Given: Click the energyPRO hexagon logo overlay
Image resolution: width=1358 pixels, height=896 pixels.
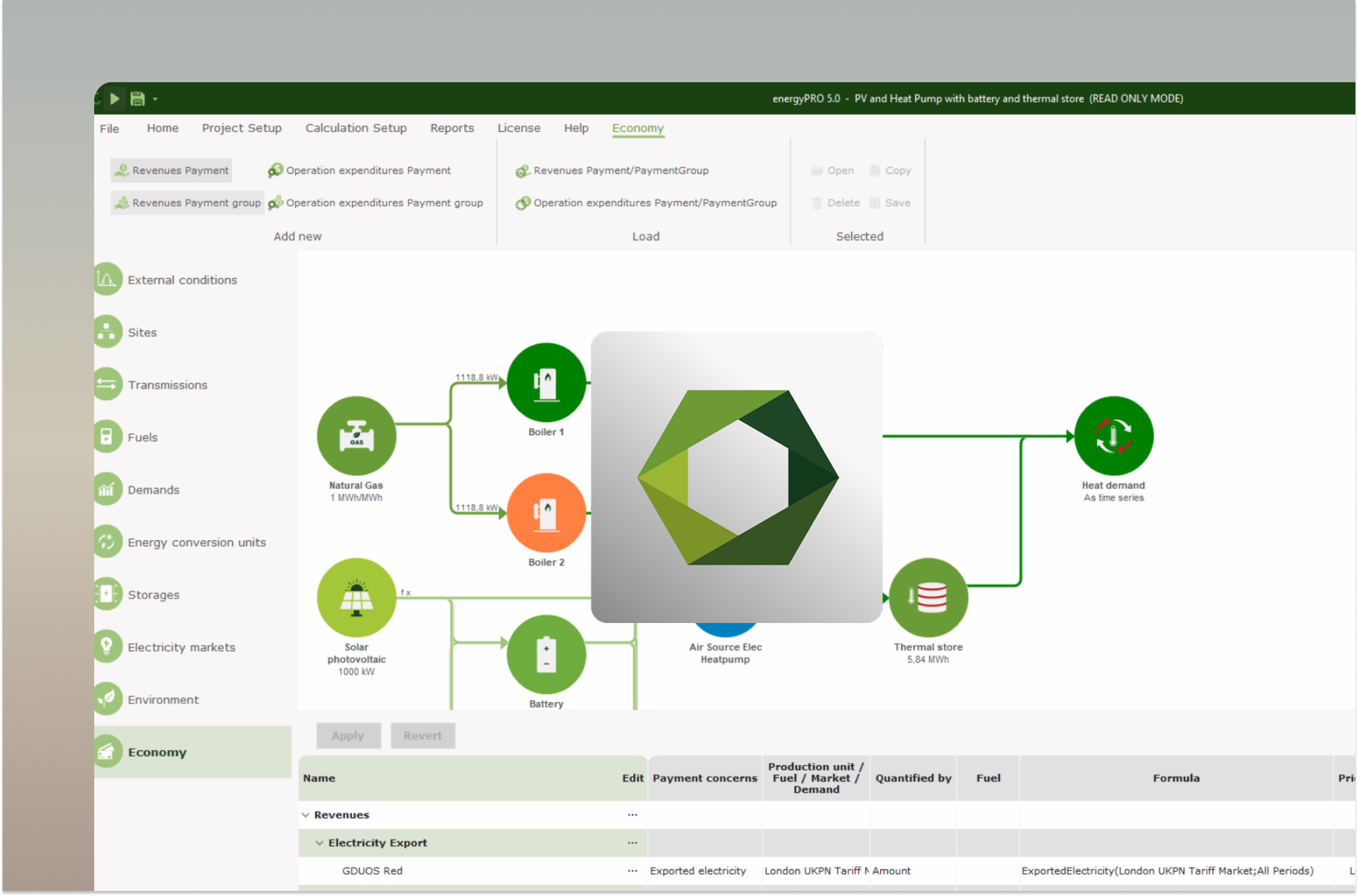Looking at the screenshot, I should pos(737,477).
